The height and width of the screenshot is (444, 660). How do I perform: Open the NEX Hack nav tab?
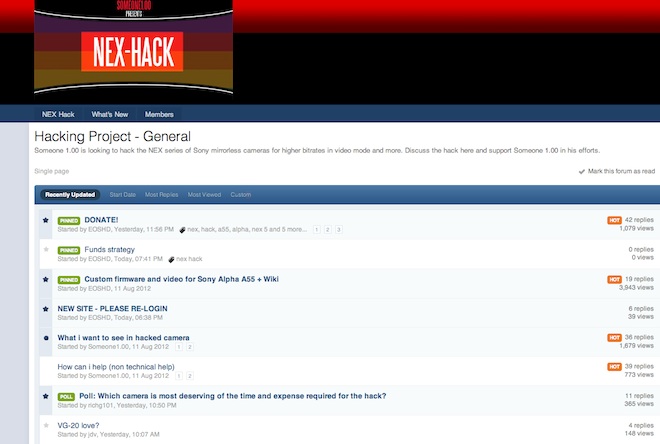(58, 114)
